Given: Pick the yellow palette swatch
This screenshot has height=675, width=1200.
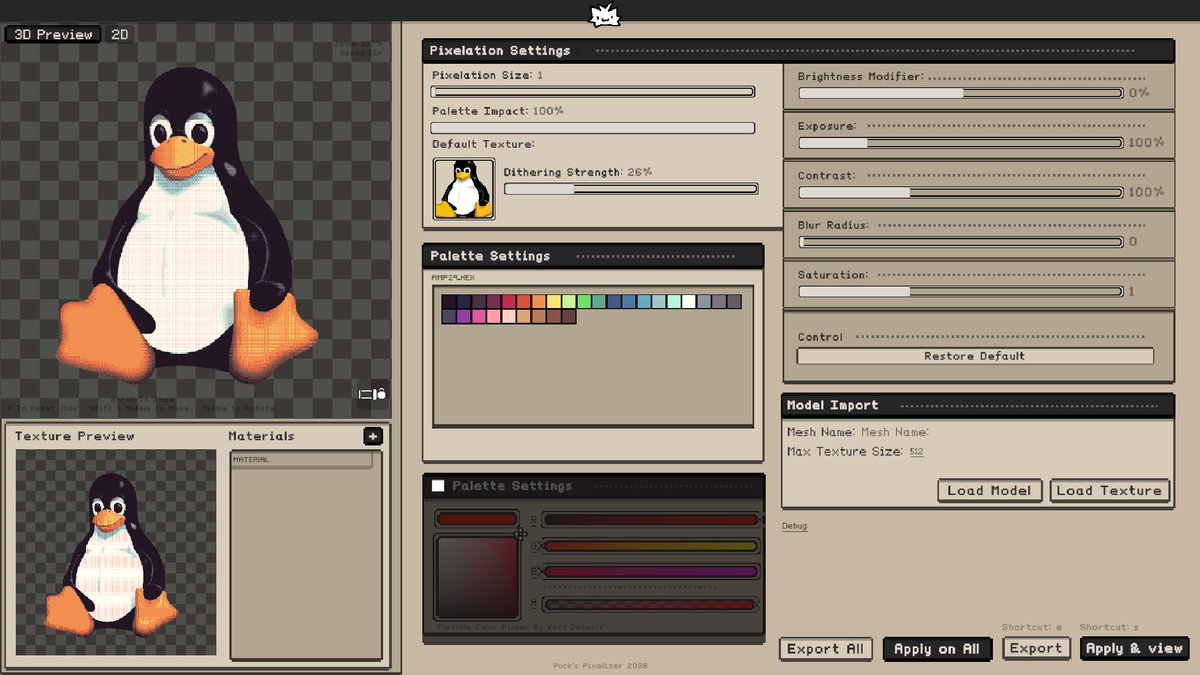Looking at the screenshot, I should [x=554, y=301].
